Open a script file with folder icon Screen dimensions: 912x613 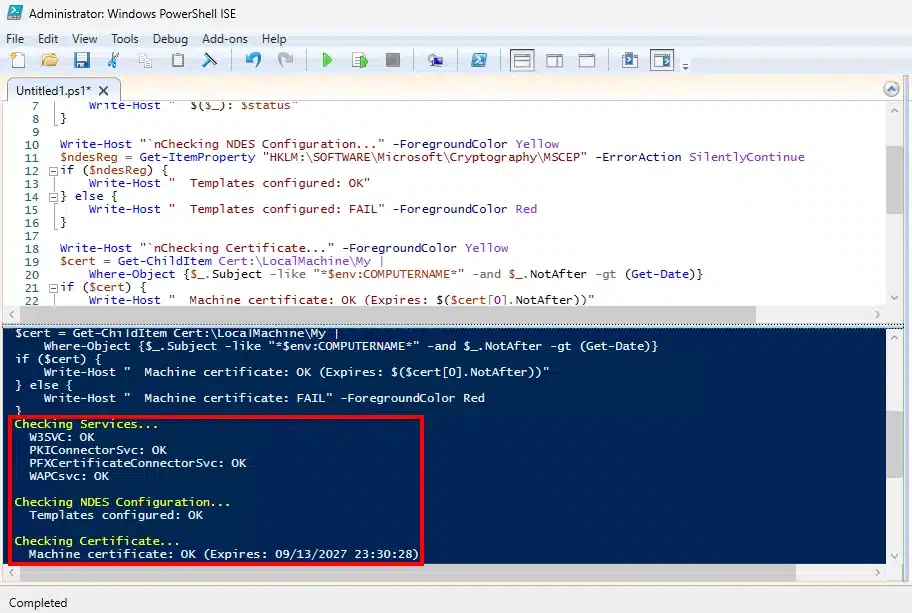49,61
